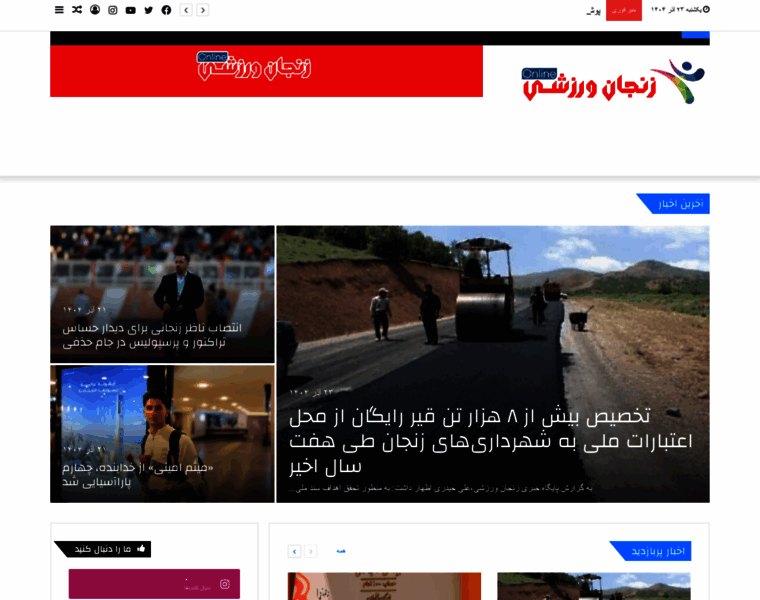Screen dimensions: 760x600
Task: Go to next breaking news item
Action: [203, 10]
